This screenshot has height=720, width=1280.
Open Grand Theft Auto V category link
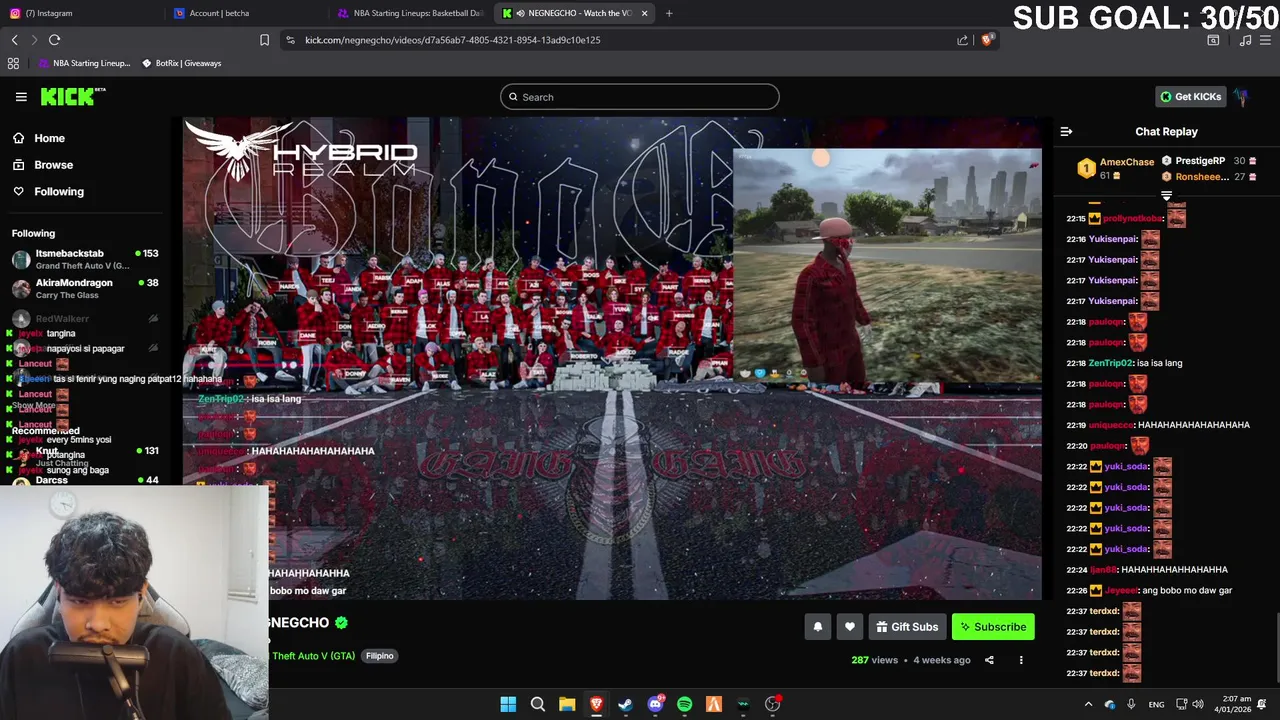pos(312,656)
